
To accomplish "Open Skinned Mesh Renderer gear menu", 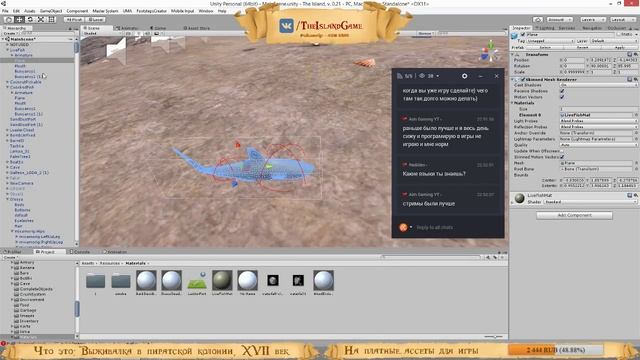I will [x=635, y=79].
